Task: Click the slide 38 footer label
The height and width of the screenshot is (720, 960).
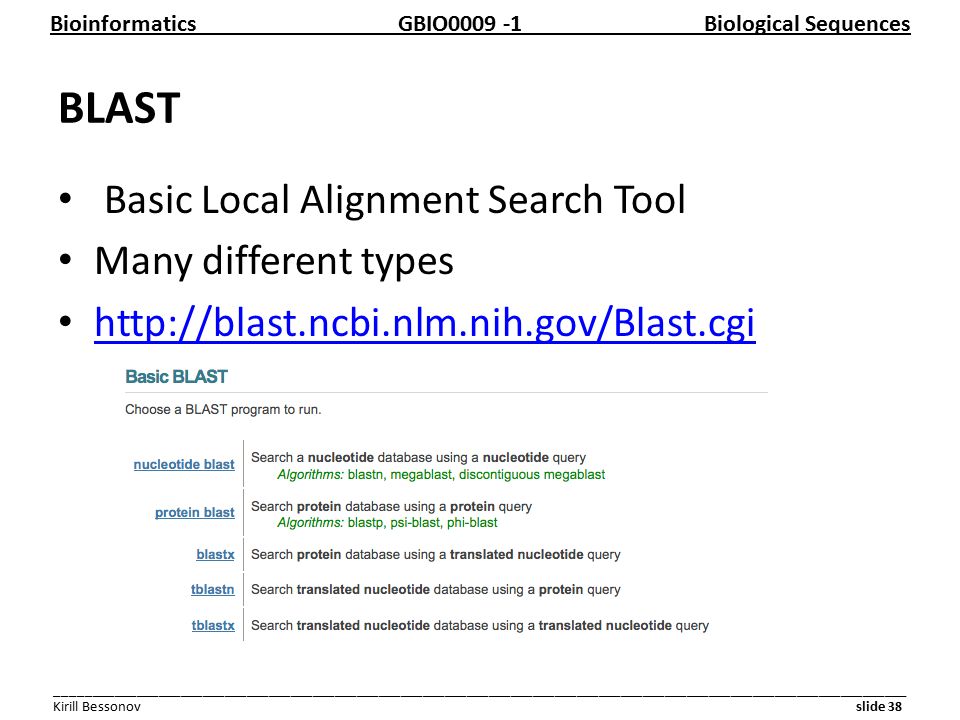Action: tap(879, 706)
